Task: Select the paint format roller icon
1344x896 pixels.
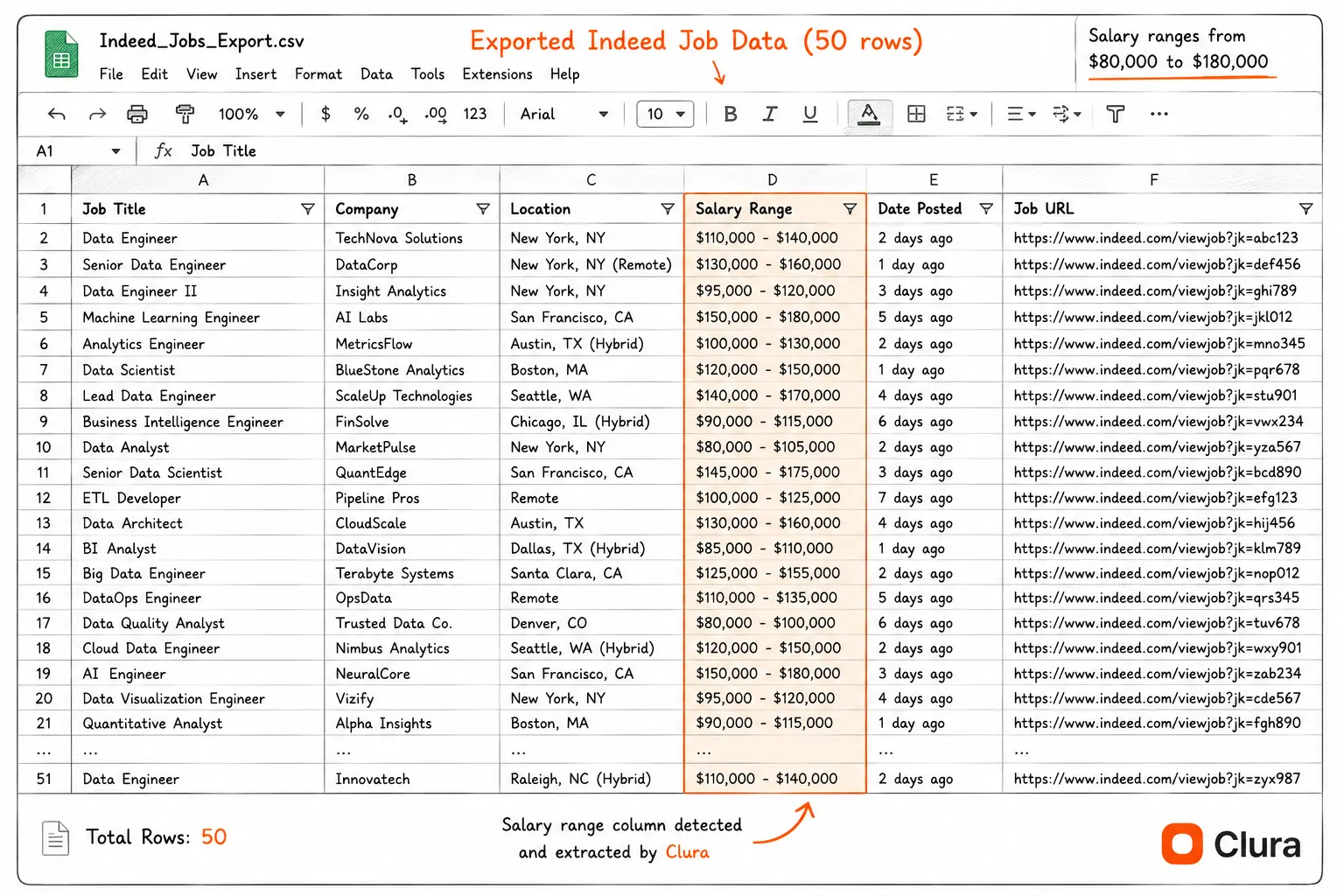Action: (x=185, y=114)
